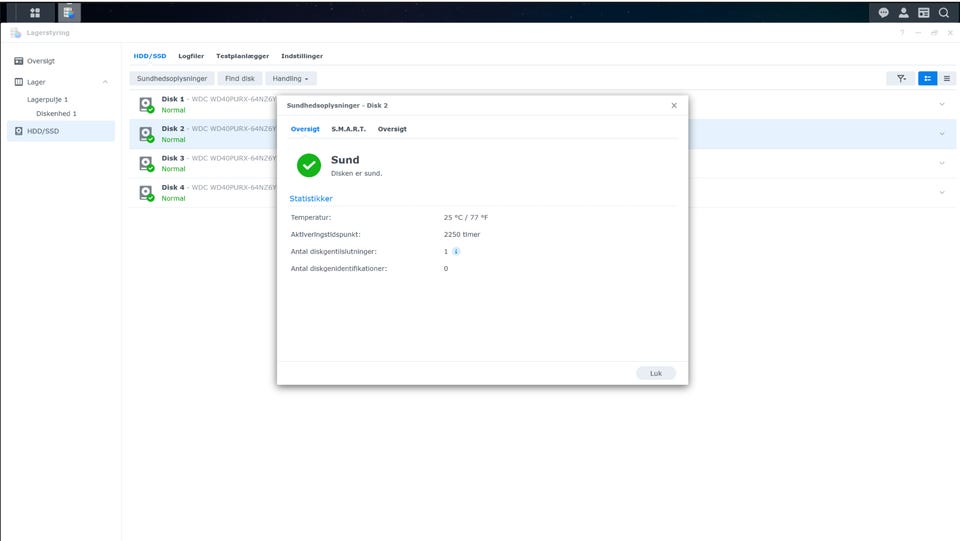Open the Handling dropdown menu
Viewport: 960px width, 541px height.
pos(290,78)
